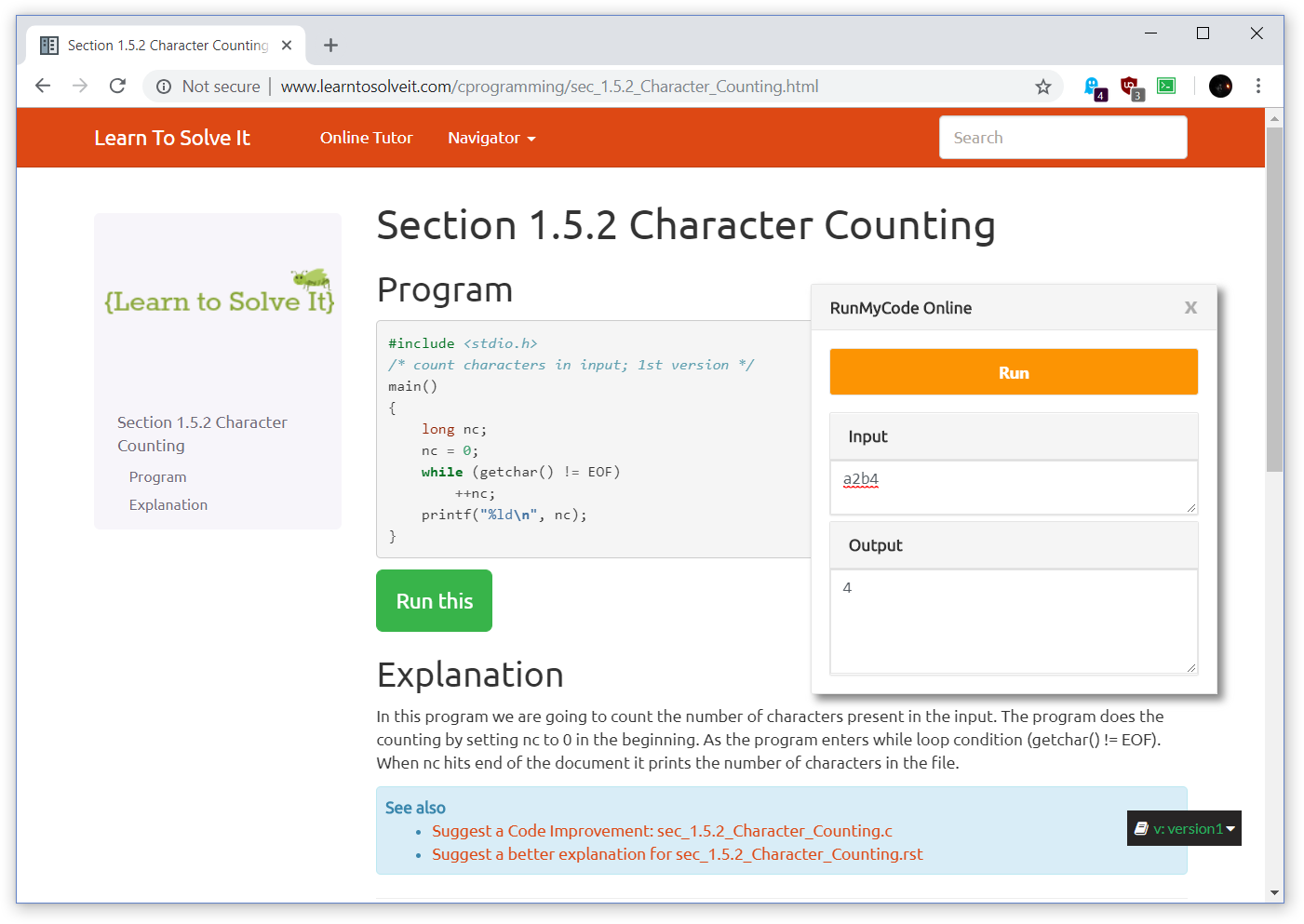This screenshot has height=924, width=1304.
Task: Bookmark this page with the star
Action: point(1042,87)
